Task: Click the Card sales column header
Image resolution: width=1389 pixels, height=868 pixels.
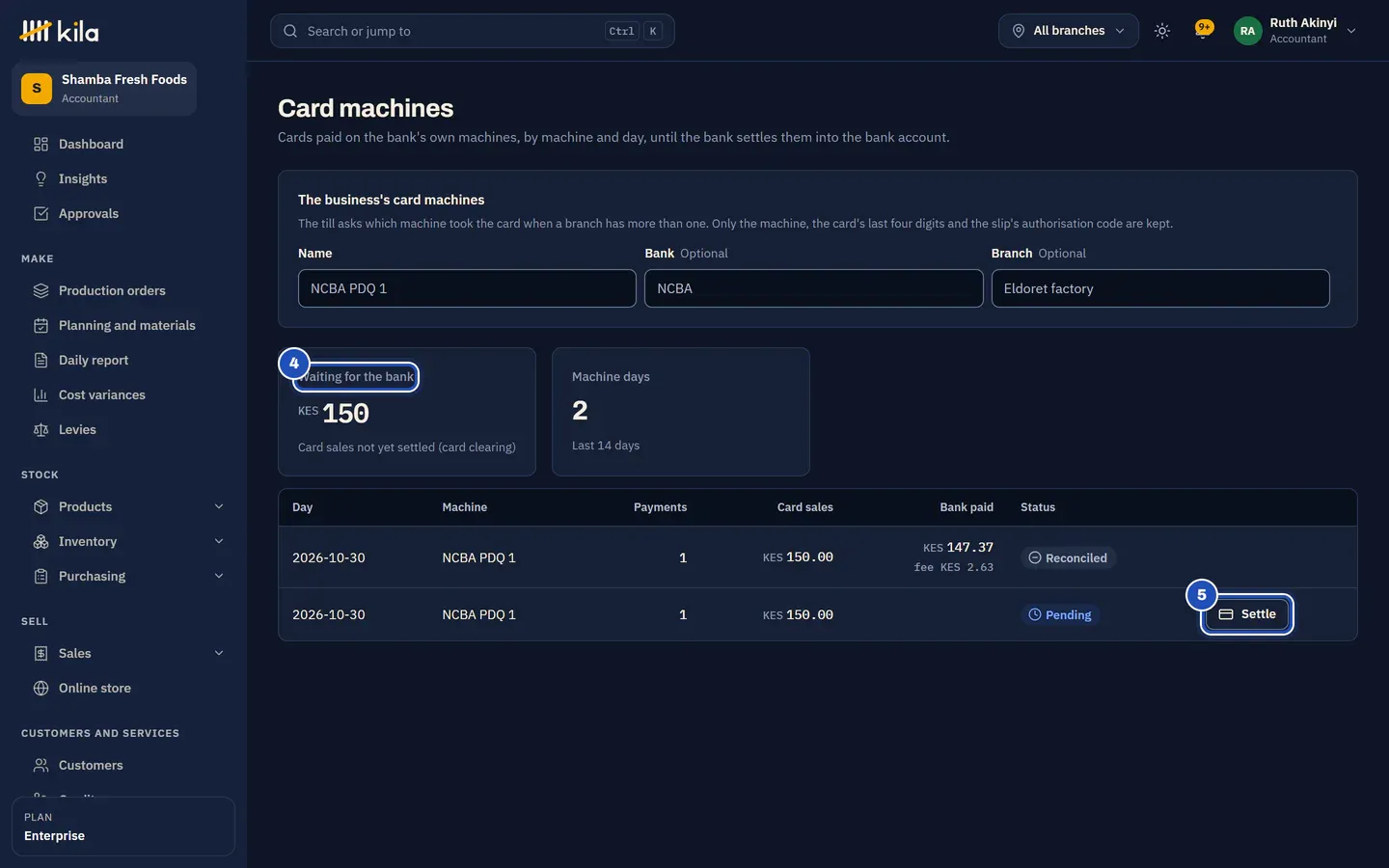Action: tap(804, 507)
